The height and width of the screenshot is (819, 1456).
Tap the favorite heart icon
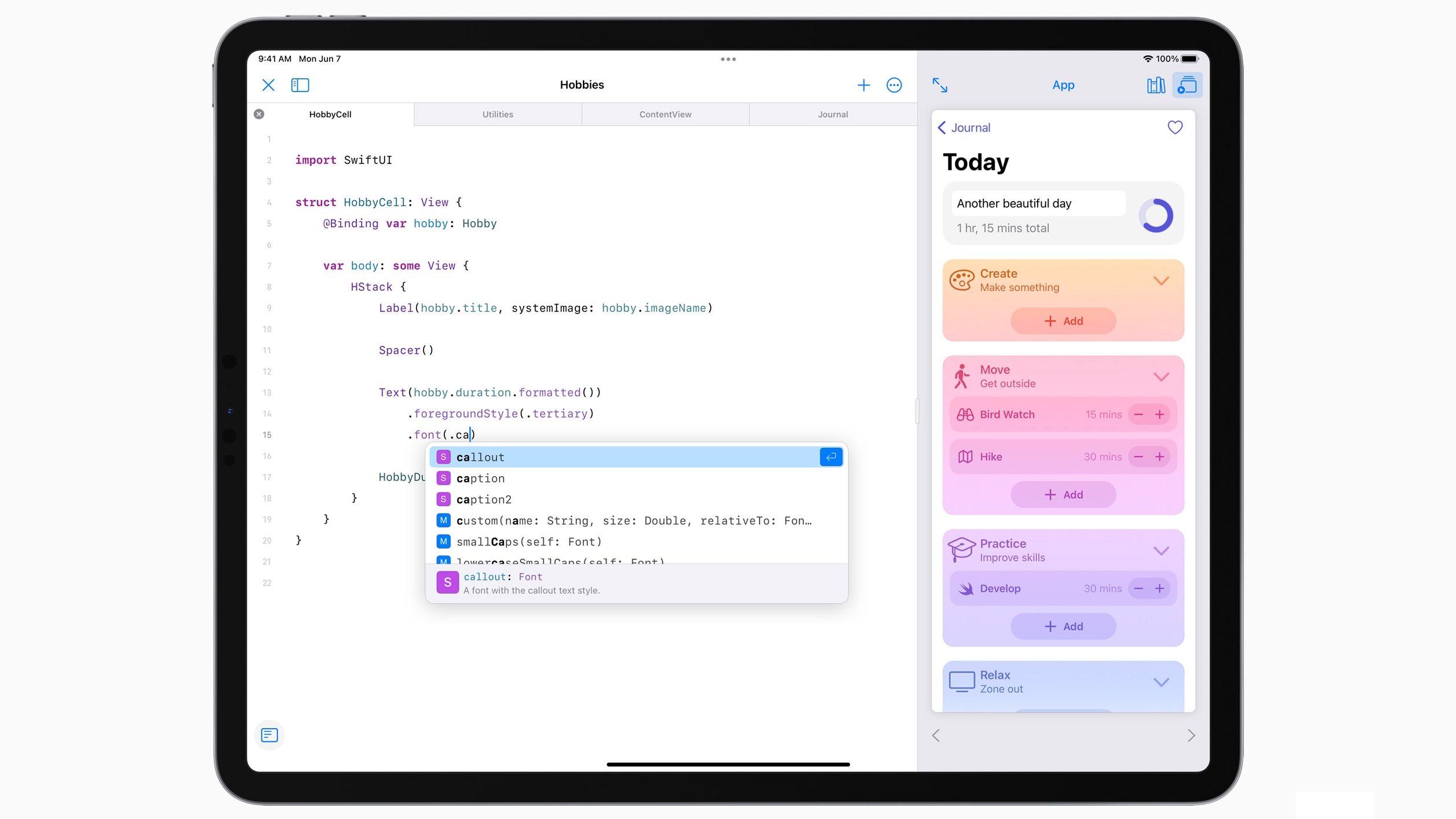click(x=1174, y=127)
